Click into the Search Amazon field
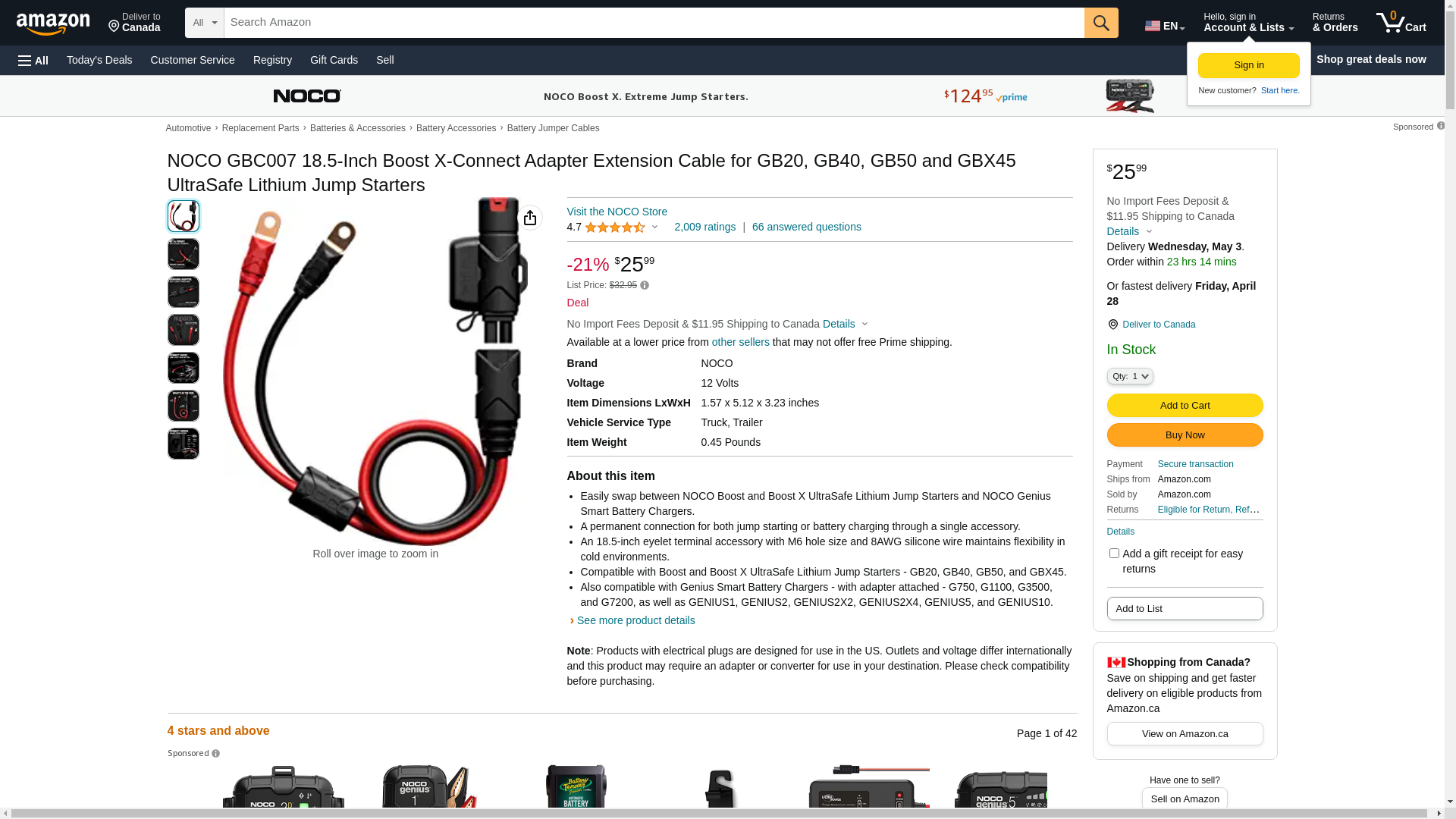1456x819 pixels. (654, 23)
